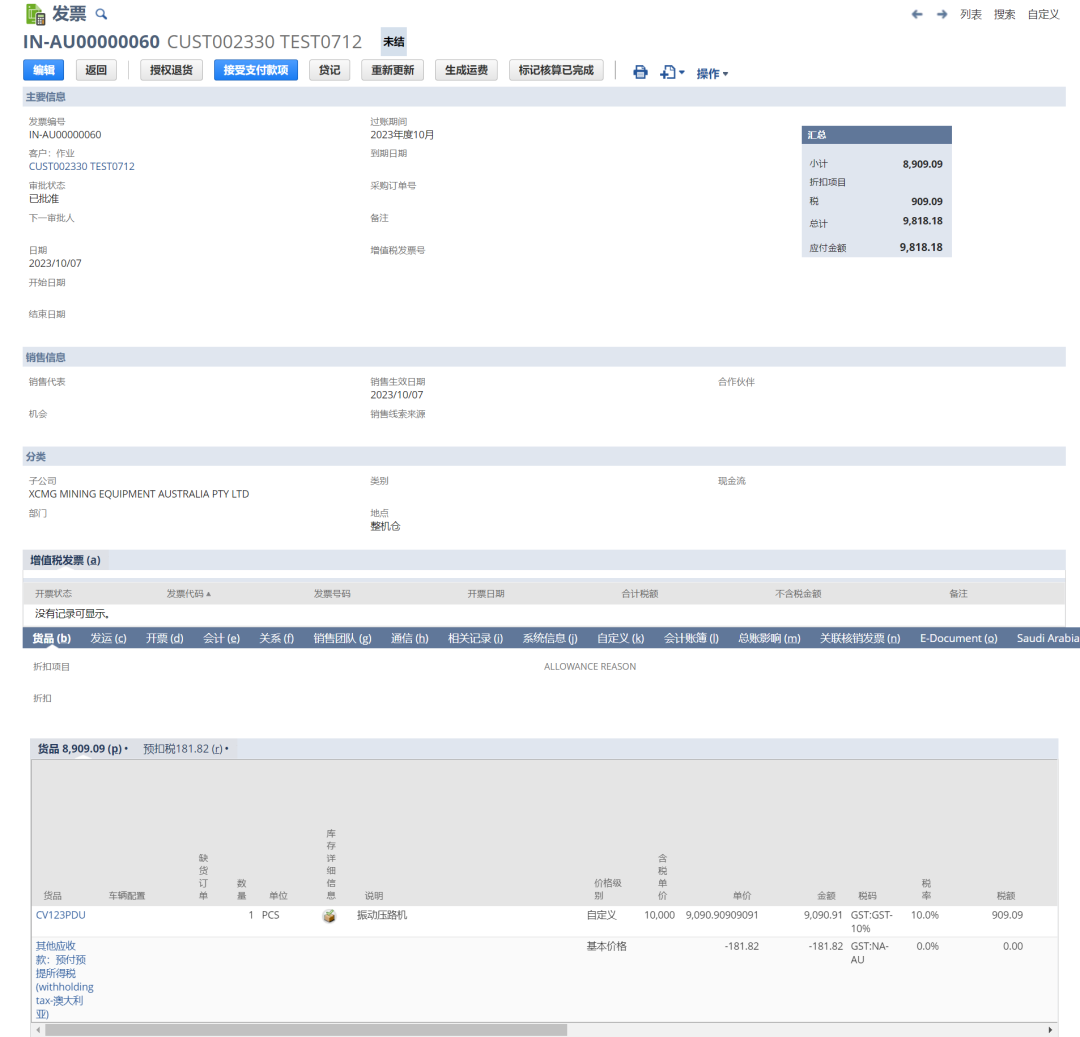Image resolution: width=1080 pixels, height=1037 pixels.
Task: Switch to the 通信 (h) tab
Action: [409, 638]
